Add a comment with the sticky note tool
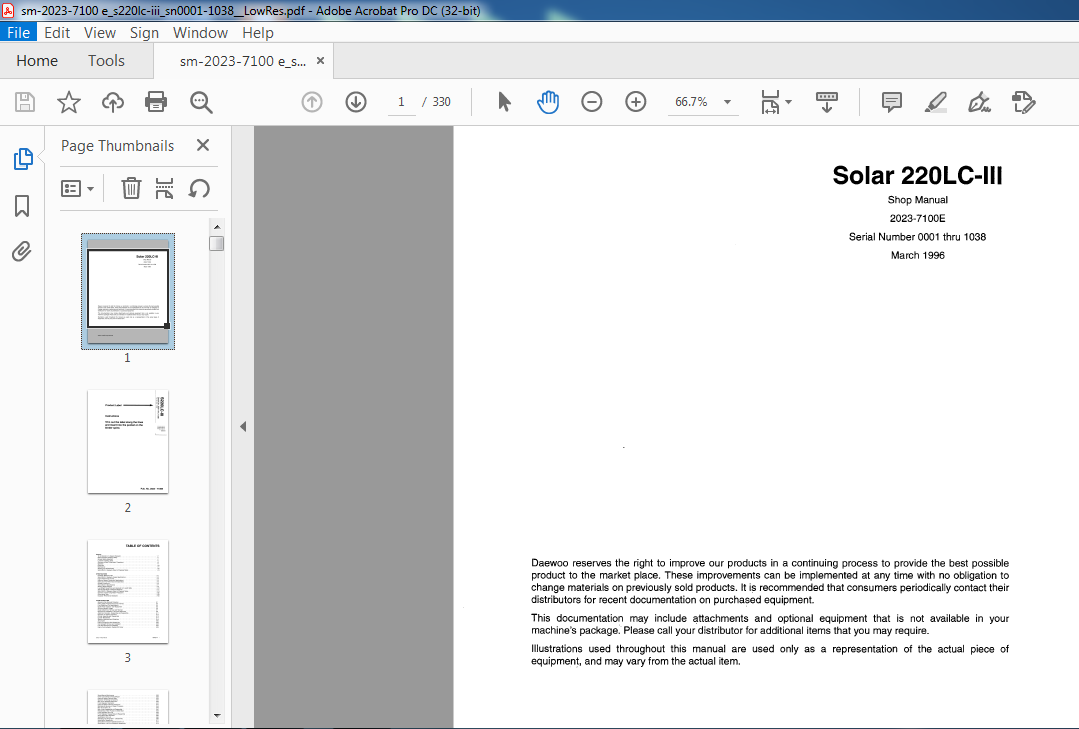 [x=892, y=102]
